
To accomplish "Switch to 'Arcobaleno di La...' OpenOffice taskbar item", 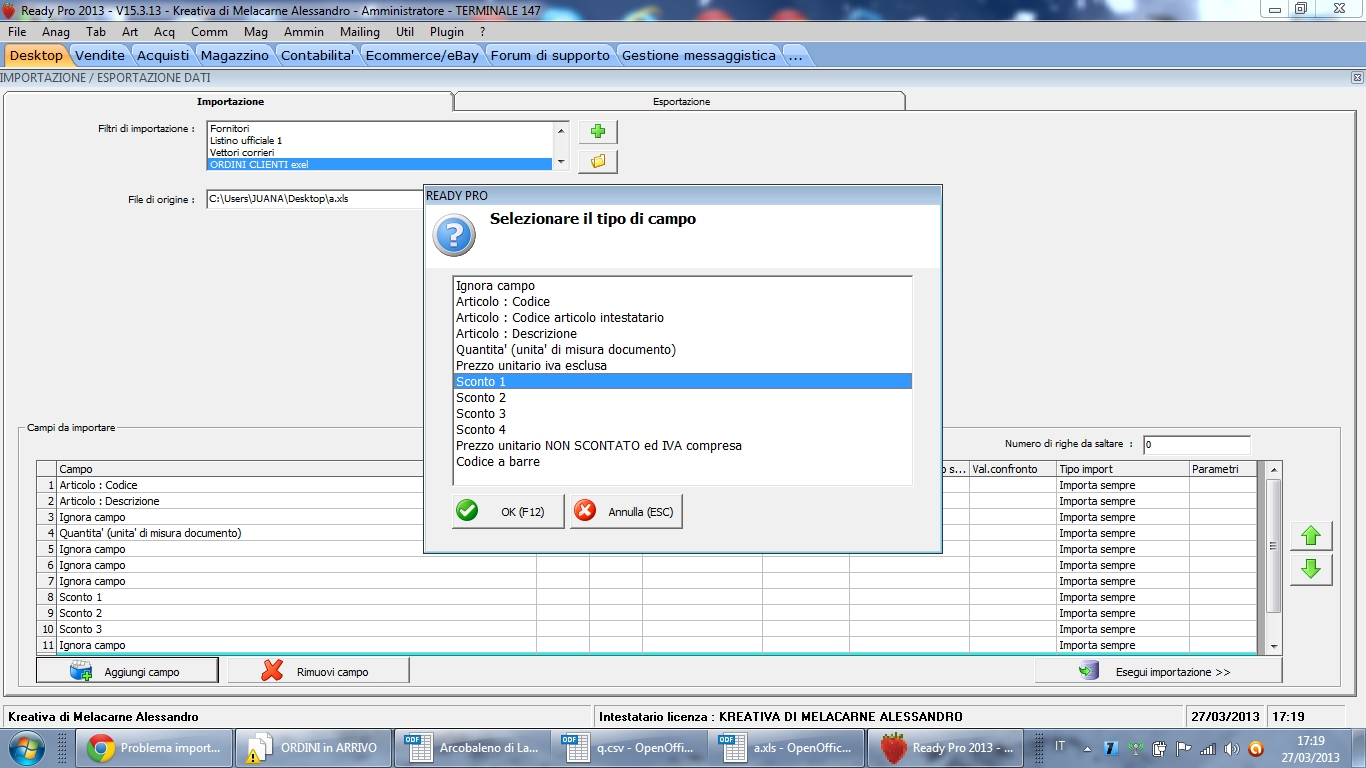I will (x=473, y=748).
